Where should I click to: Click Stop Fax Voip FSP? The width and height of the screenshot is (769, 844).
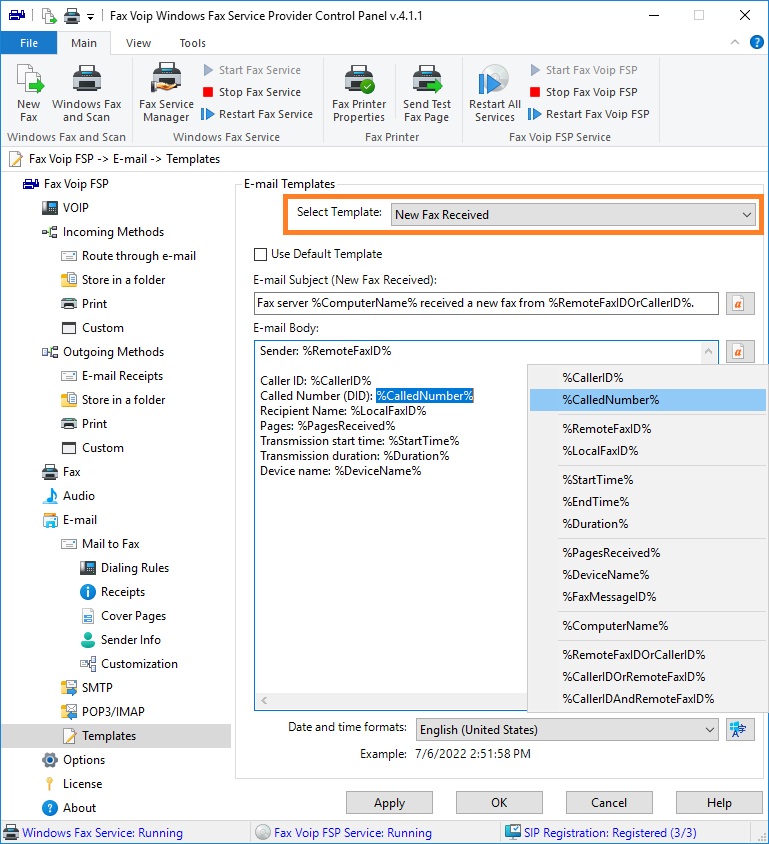tap(584, 92)
